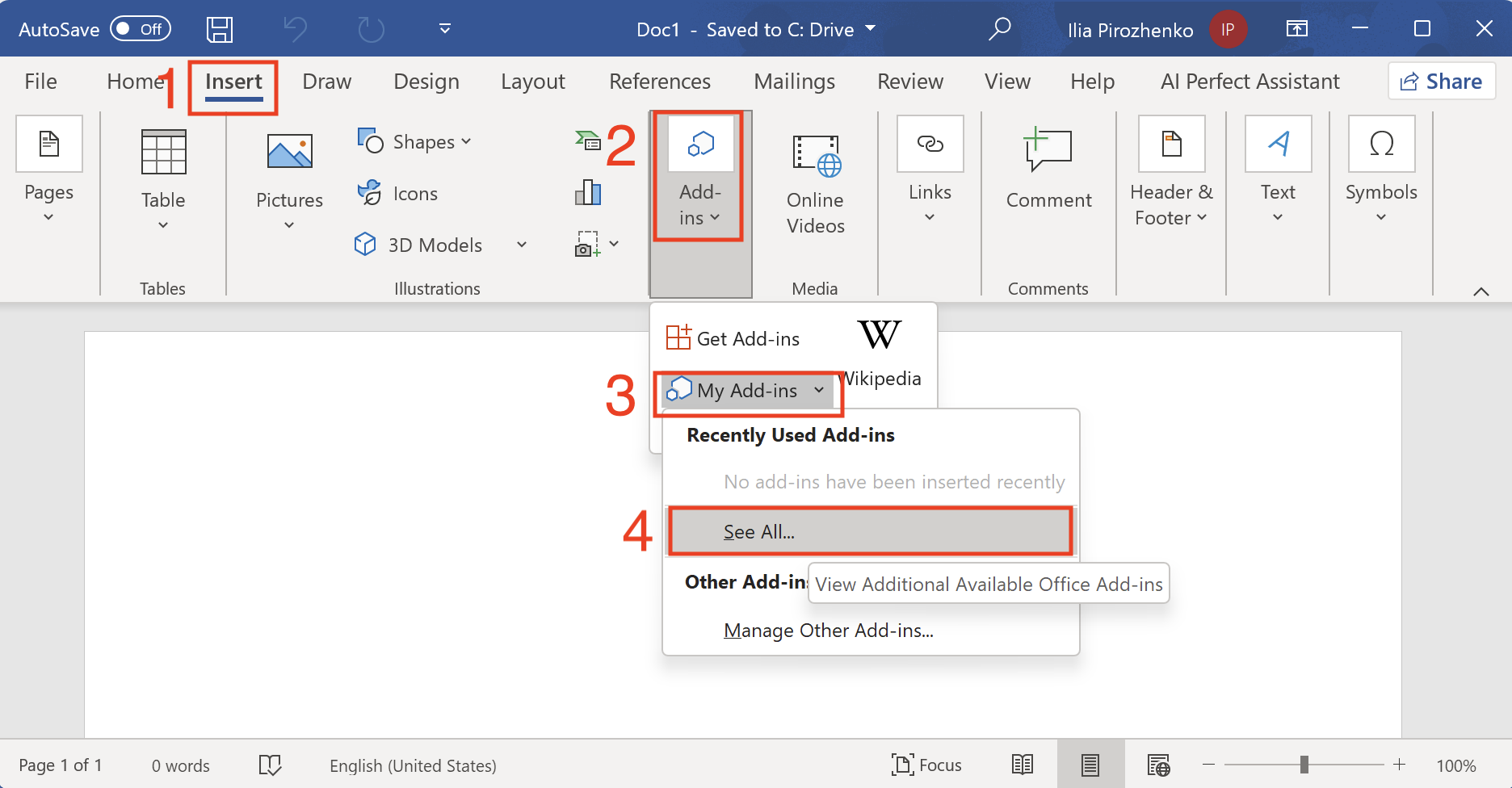Viewport: 1512px width, 788px height.
Task: Click the Share button
Action: [x=1442, y=82]
